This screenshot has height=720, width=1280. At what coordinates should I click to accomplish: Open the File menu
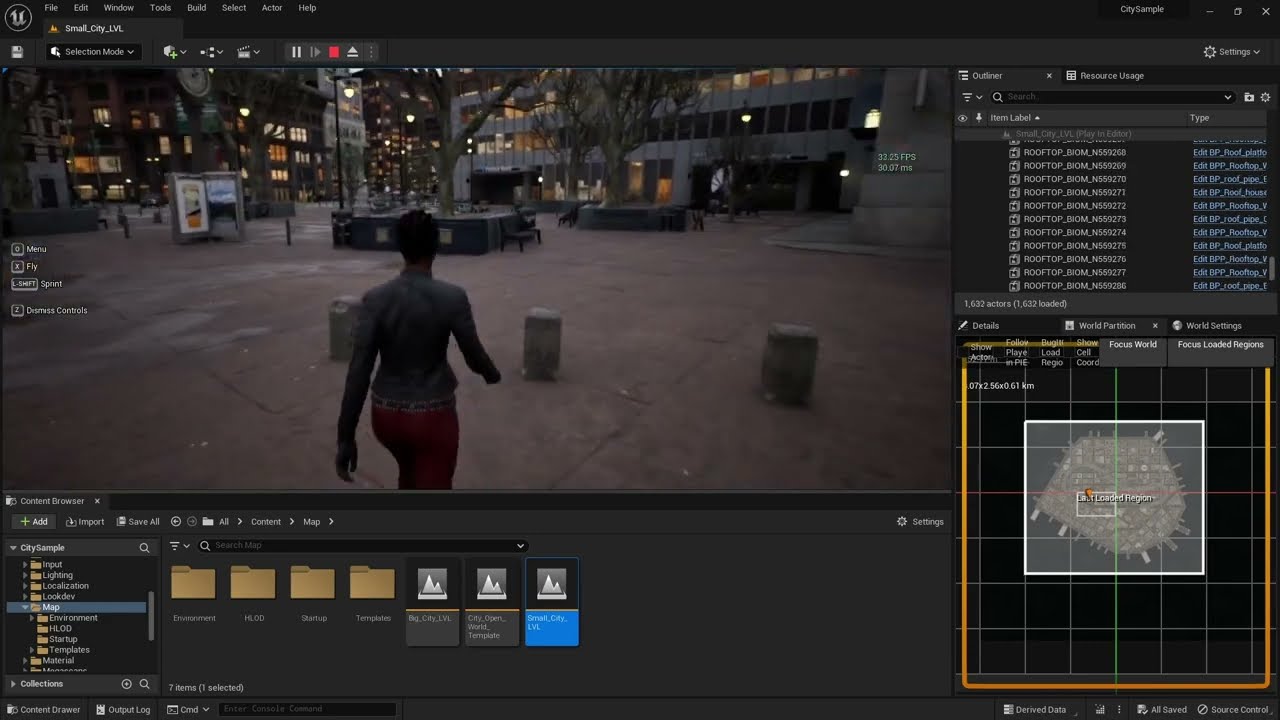pyautogui.click(x=51, y=8)
